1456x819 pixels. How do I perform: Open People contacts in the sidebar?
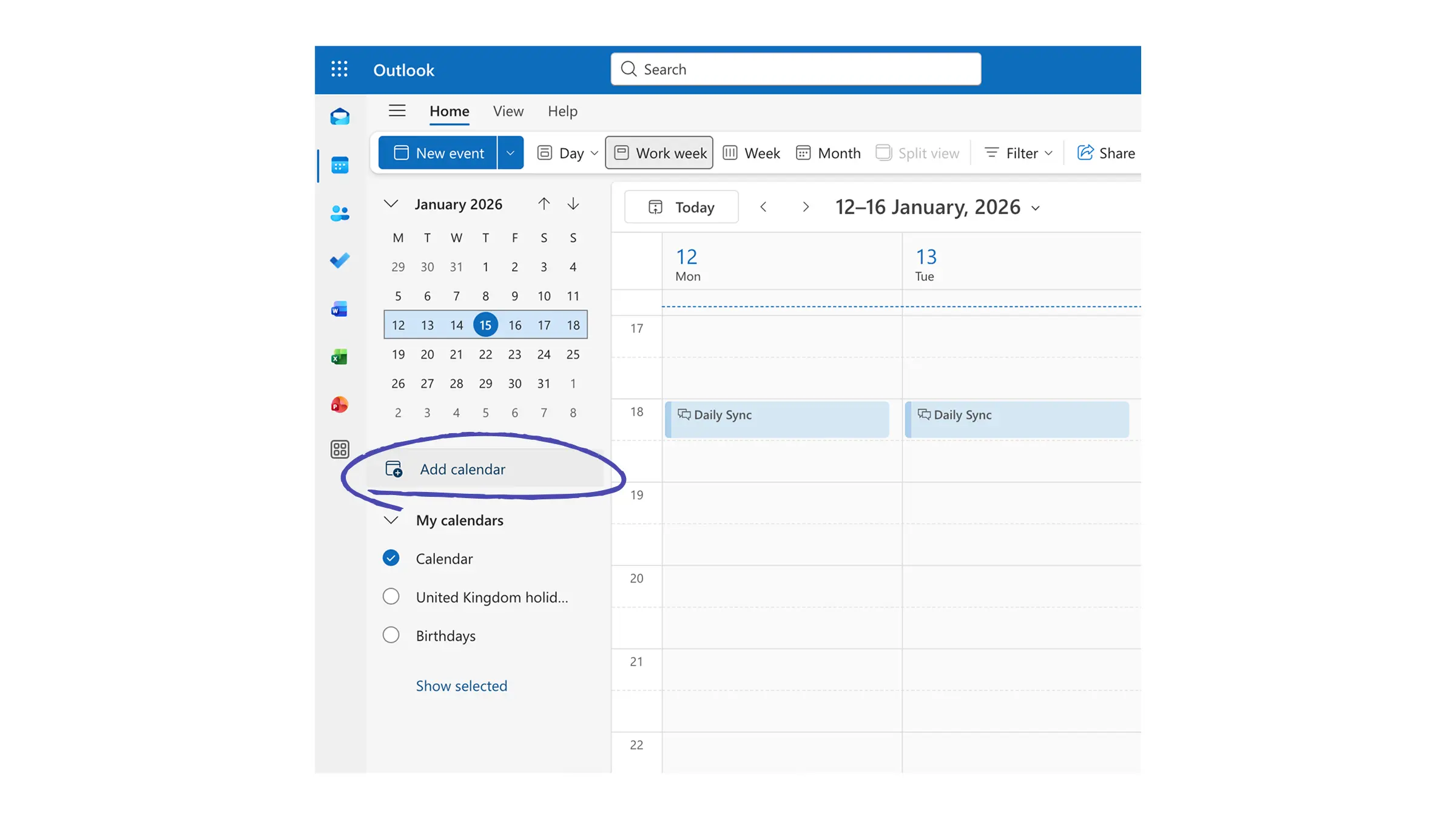pos(340,213)
